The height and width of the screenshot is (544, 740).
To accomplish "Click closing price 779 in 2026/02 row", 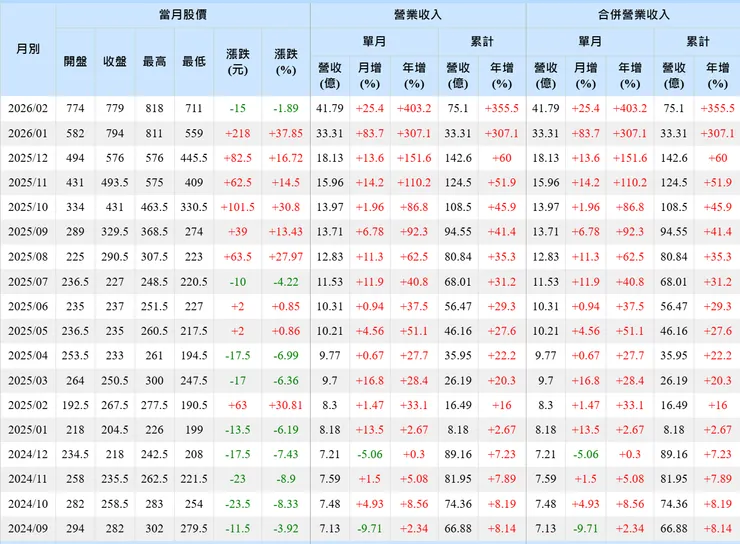I will pyautogui.click(x=115, y=109).
